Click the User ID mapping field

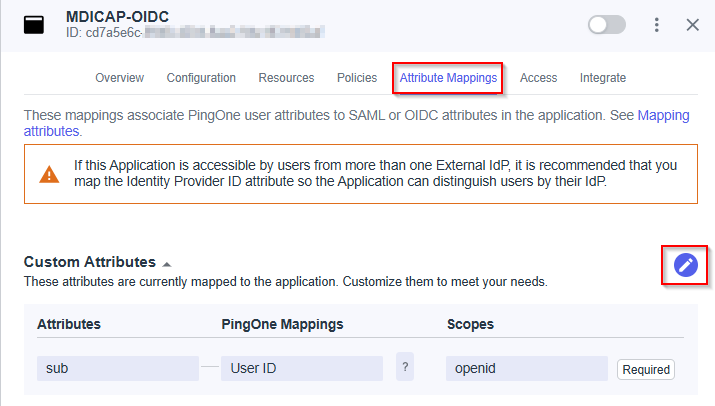pyautogui.click(x=301, y=368)
